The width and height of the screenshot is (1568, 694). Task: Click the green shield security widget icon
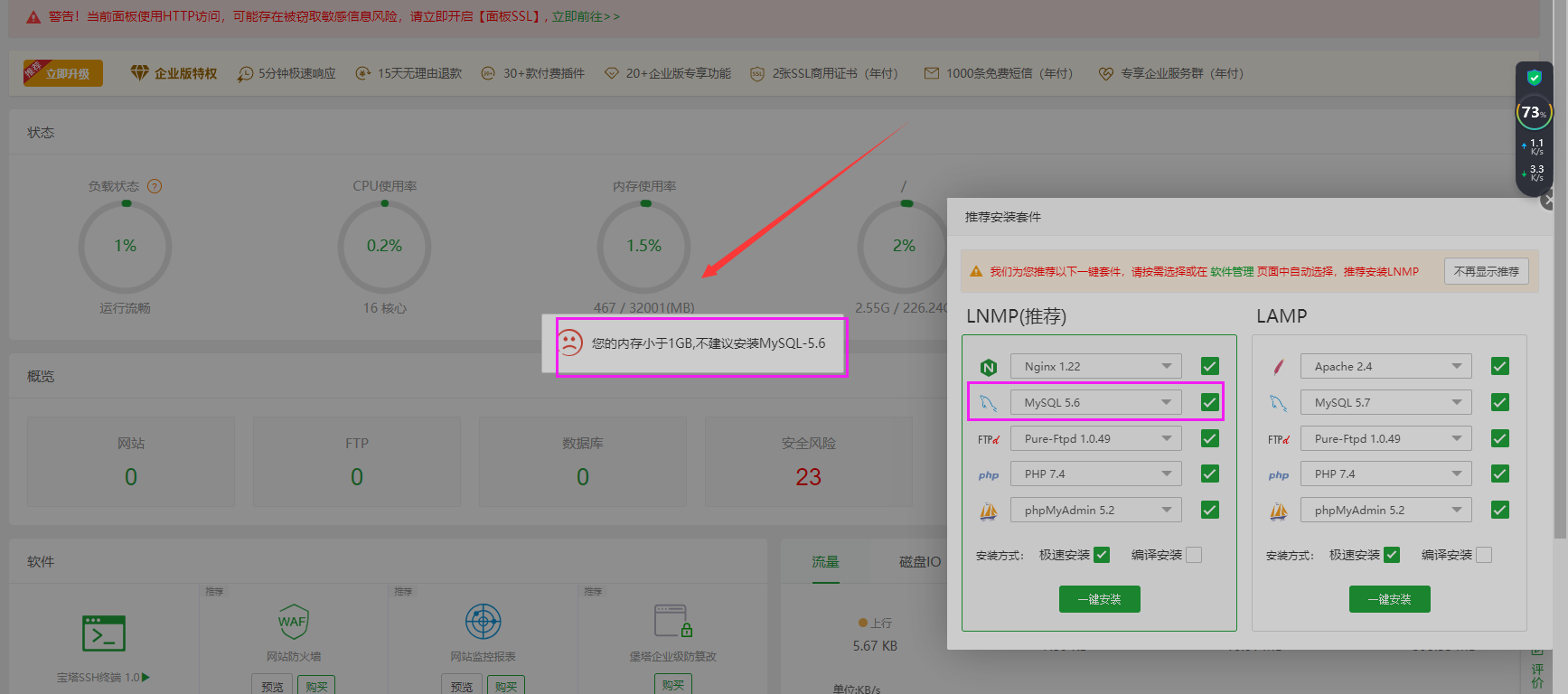[x=1534, y=78]
